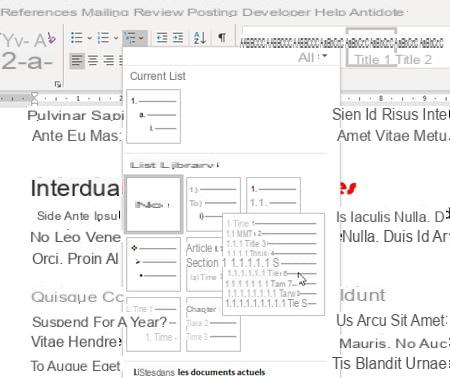Expand the Multilevel List dropdown arrow
The image size is (450, 378).
pyautogui.click(x=141, y=38)
